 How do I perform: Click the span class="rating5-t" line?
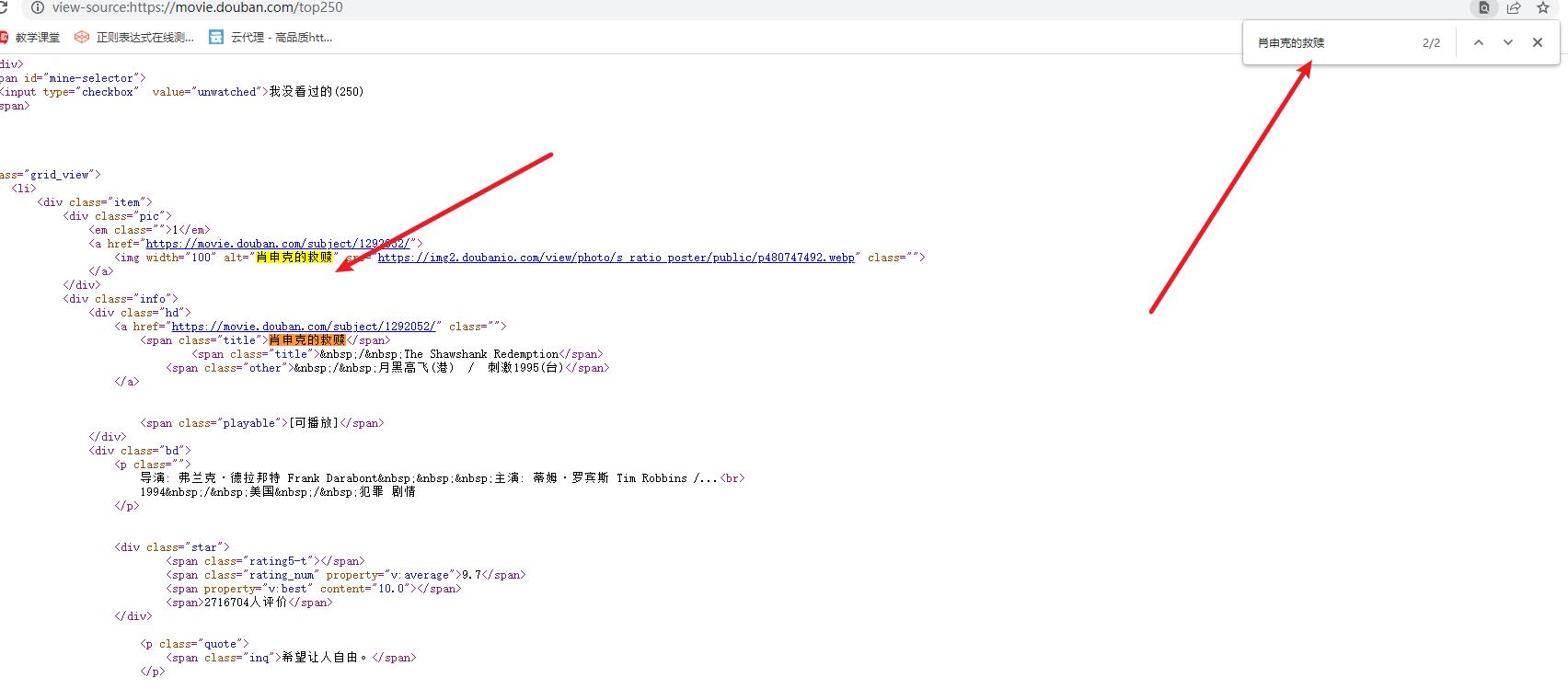coord(265,561)
